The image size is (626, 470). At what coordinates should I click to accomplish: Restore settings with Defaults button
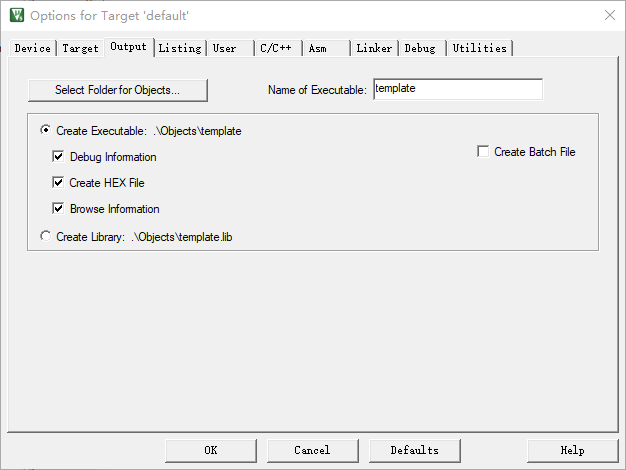click(415, 451)
